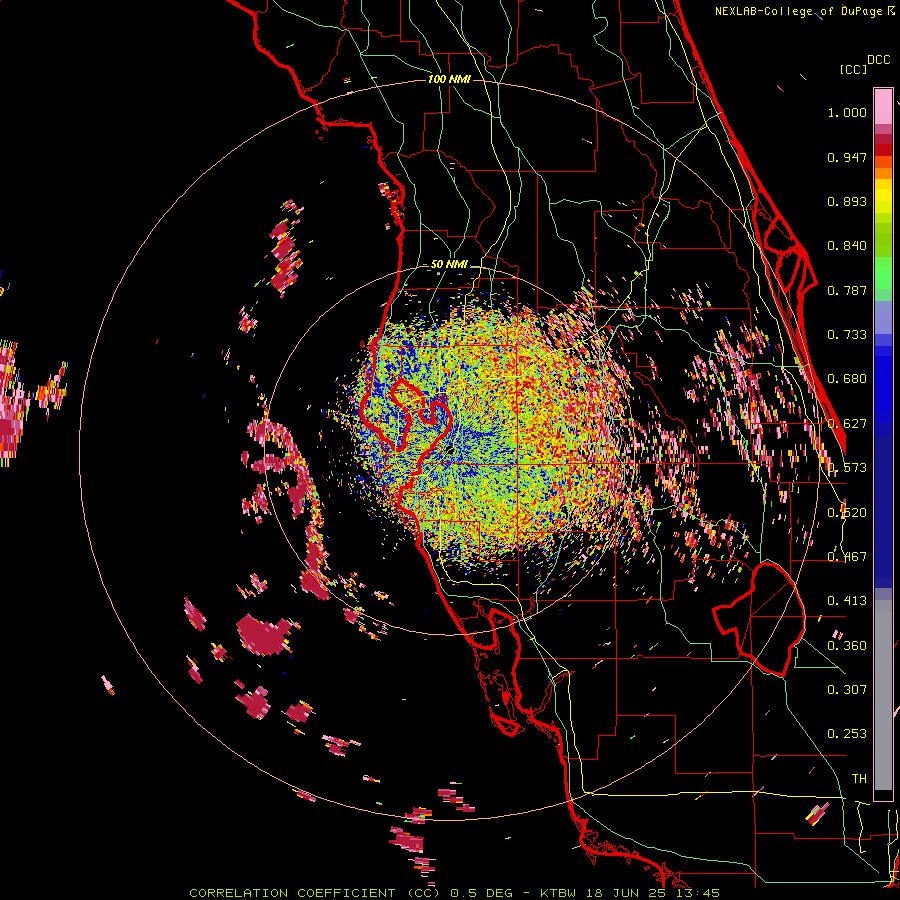Select the 0.573 color scale value
The width and height of the screenshot is (900, 900).
847,468
